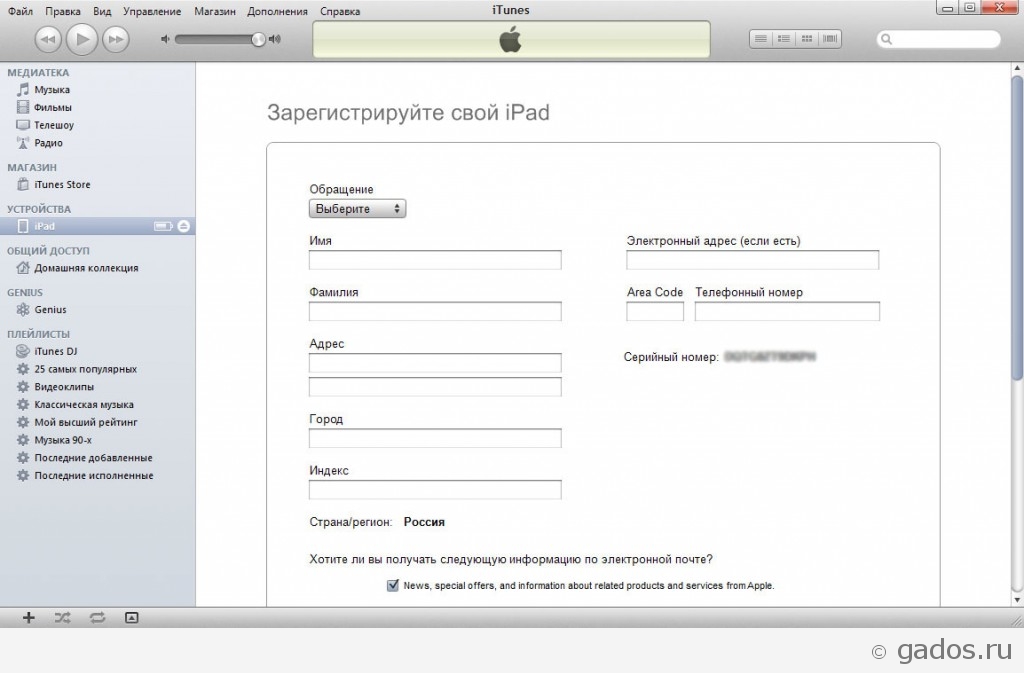Open the Дополнения menu
The height and width of the screenshot is (673, 1024).
click(277, 11)
